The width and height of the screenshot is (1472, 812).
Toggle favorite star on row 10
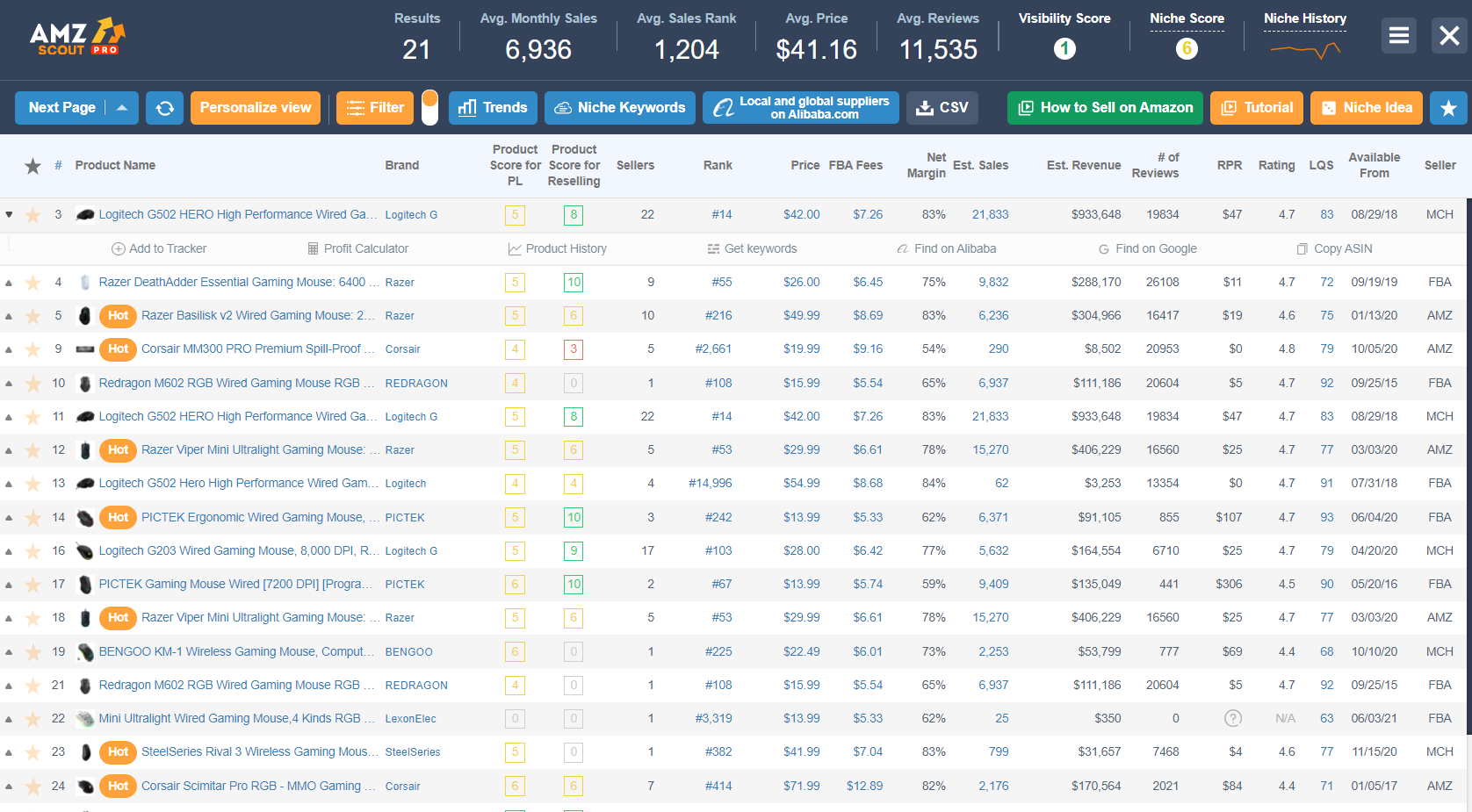click(32, 384)
